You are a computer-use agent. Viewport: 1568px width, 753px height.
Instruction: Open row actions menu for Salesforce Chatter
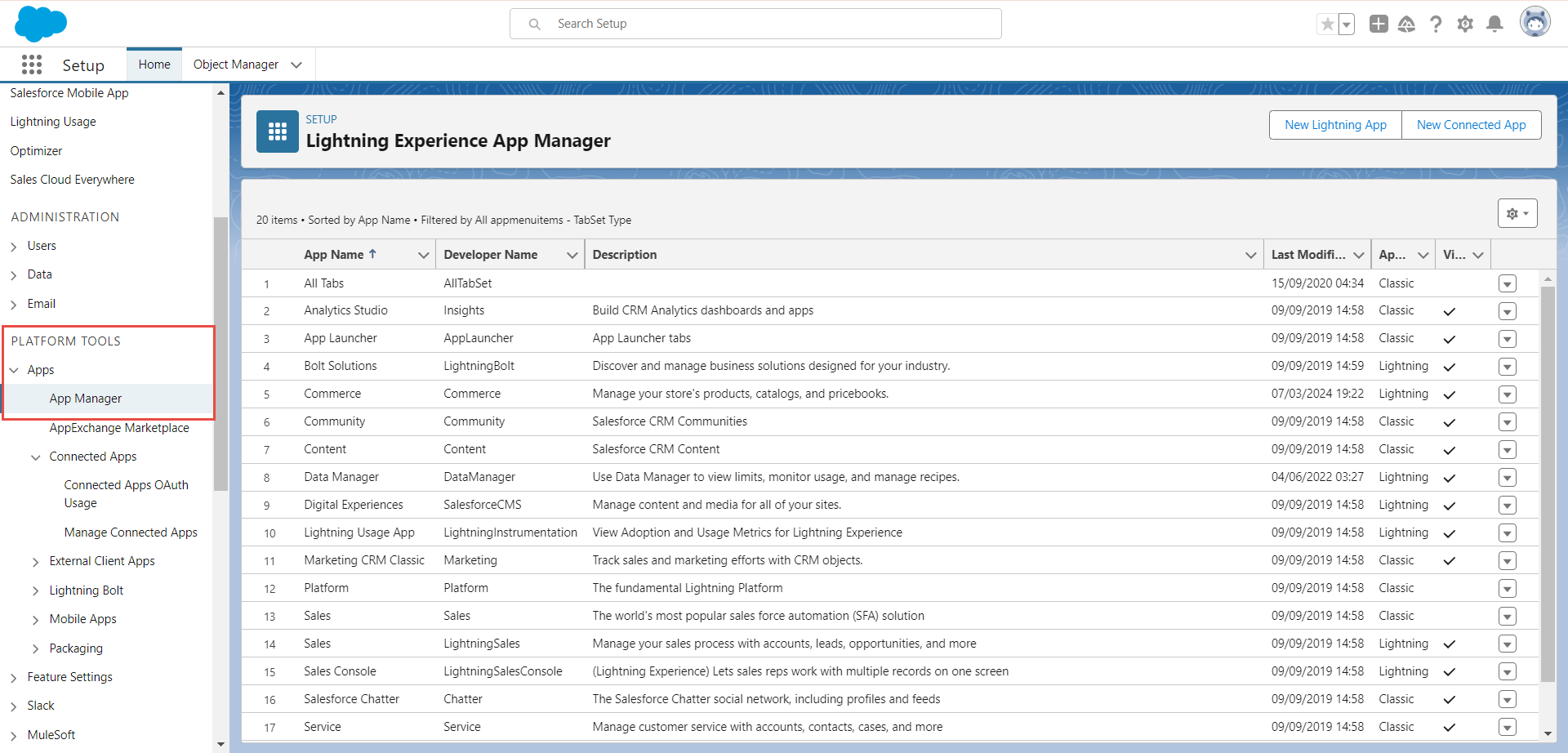(x=1508, y=700)
